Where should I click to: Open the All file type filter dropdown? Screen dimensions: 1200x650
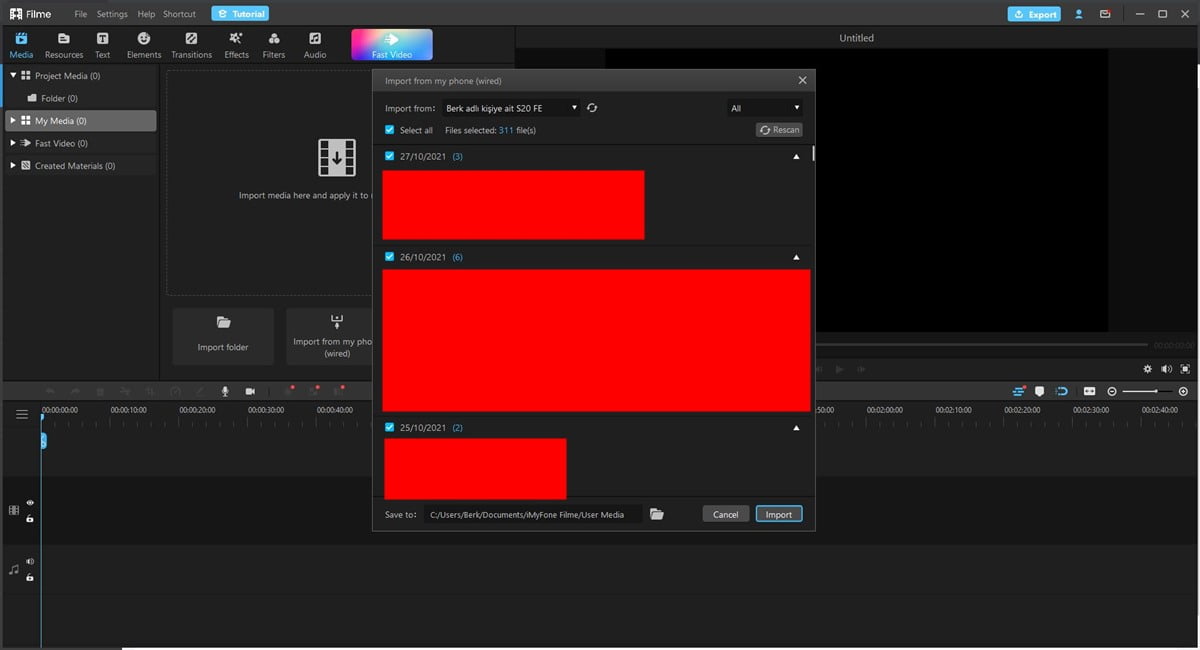[765, 108]
